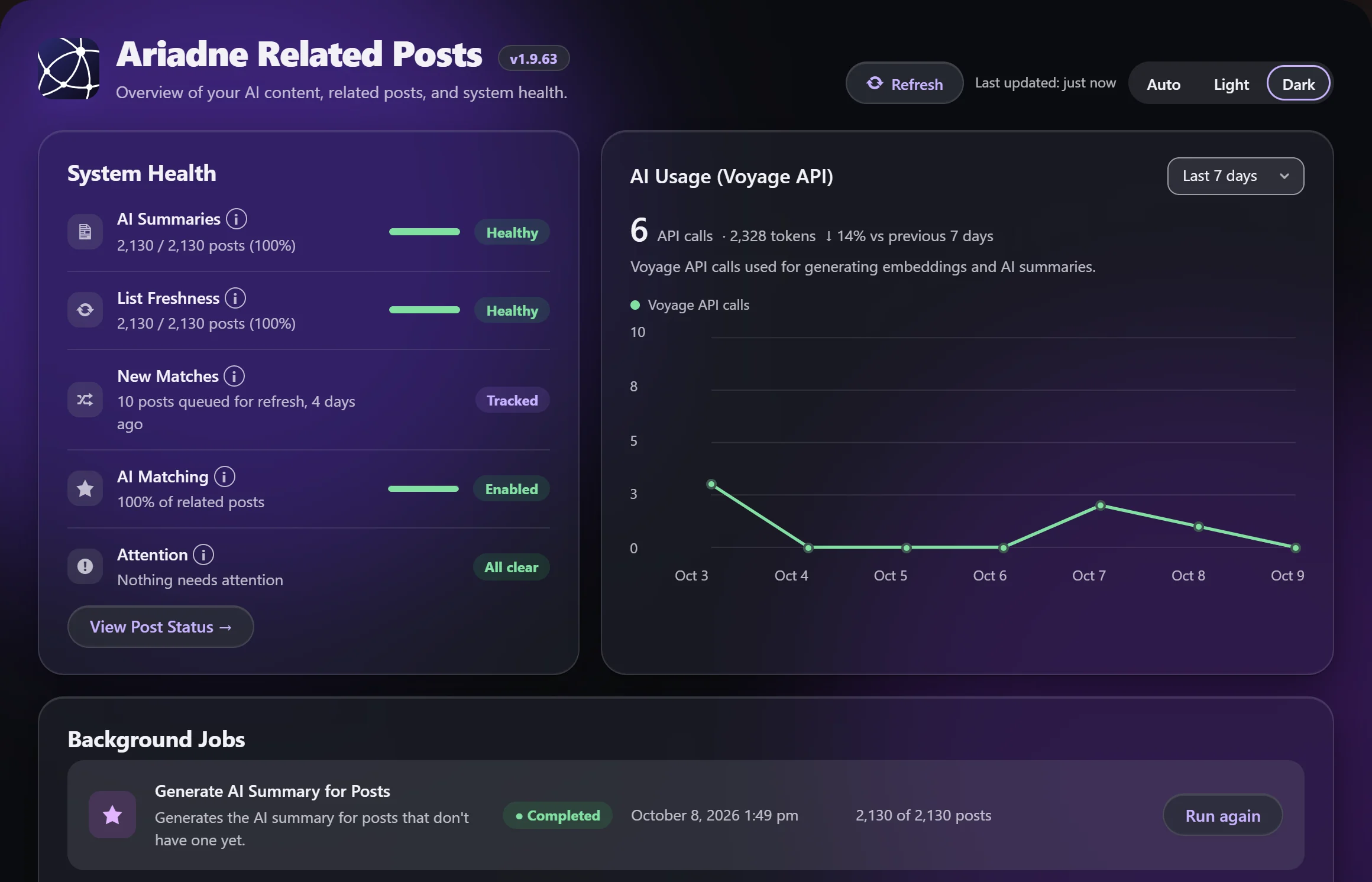
Task: Open the List Freshness info icon
Action: (235, 298)
